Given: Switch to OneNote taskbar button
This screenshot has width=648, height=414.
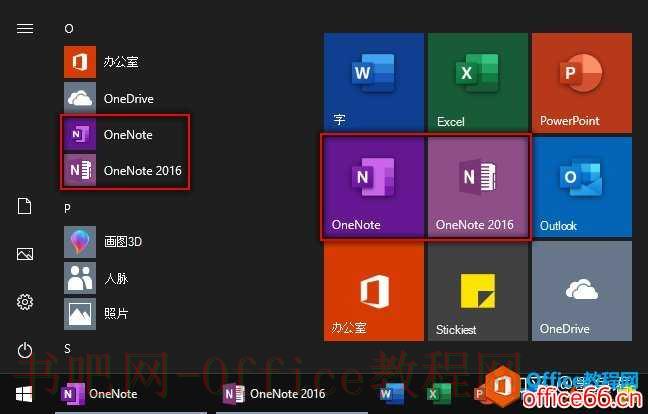Looking at the screenshot, I should click(131, 394).
